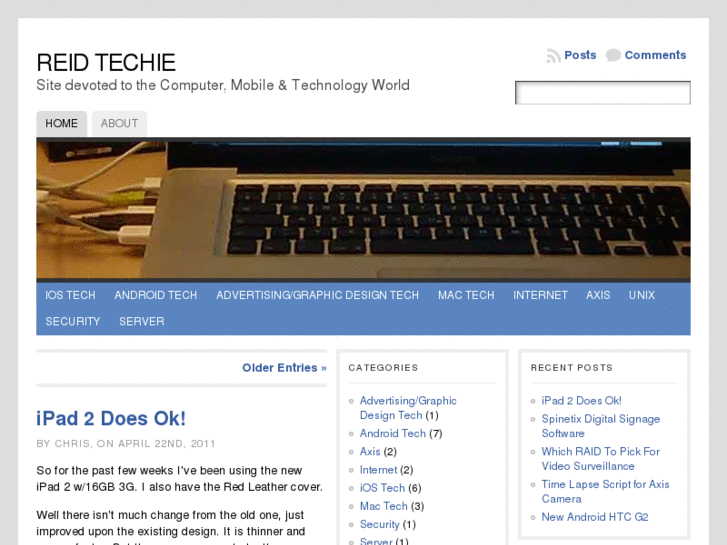The height and width of the screenshot is (545, 727).
Task: Click the REID TECHIE site title
Action: pyautogui.click(x=106, y=63)
